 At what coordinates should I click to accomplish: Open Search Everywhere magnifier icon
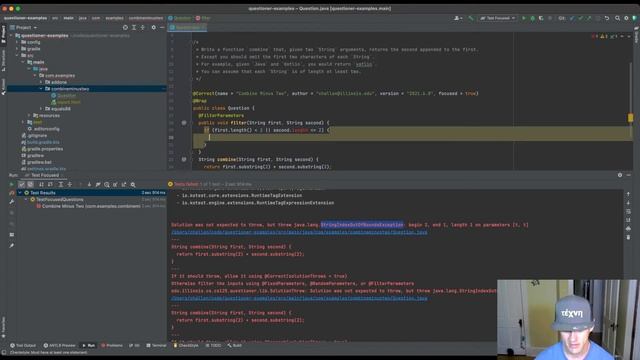(618, 18)
